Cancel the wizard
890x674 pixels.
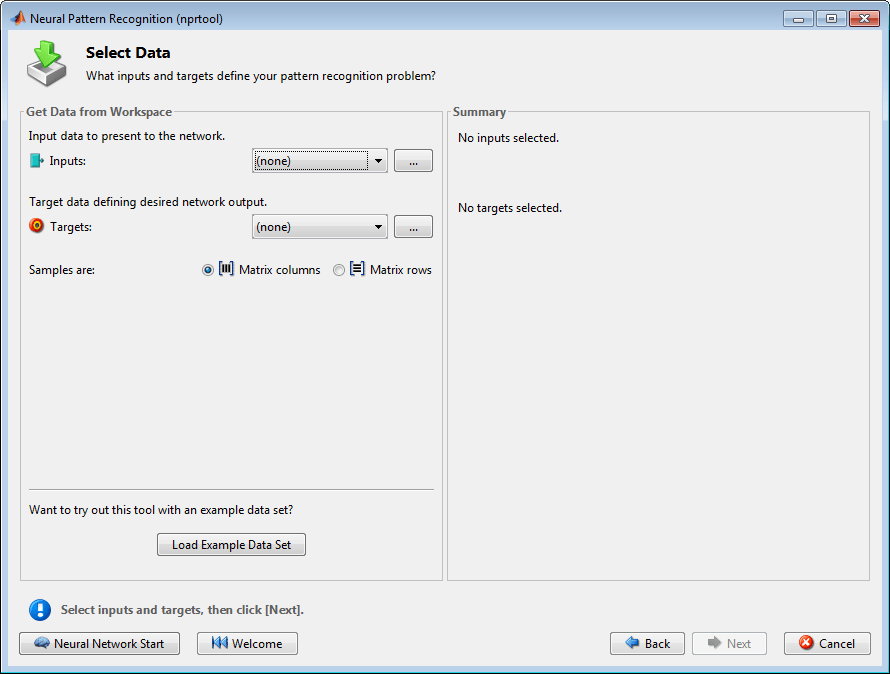click(827, 643)
